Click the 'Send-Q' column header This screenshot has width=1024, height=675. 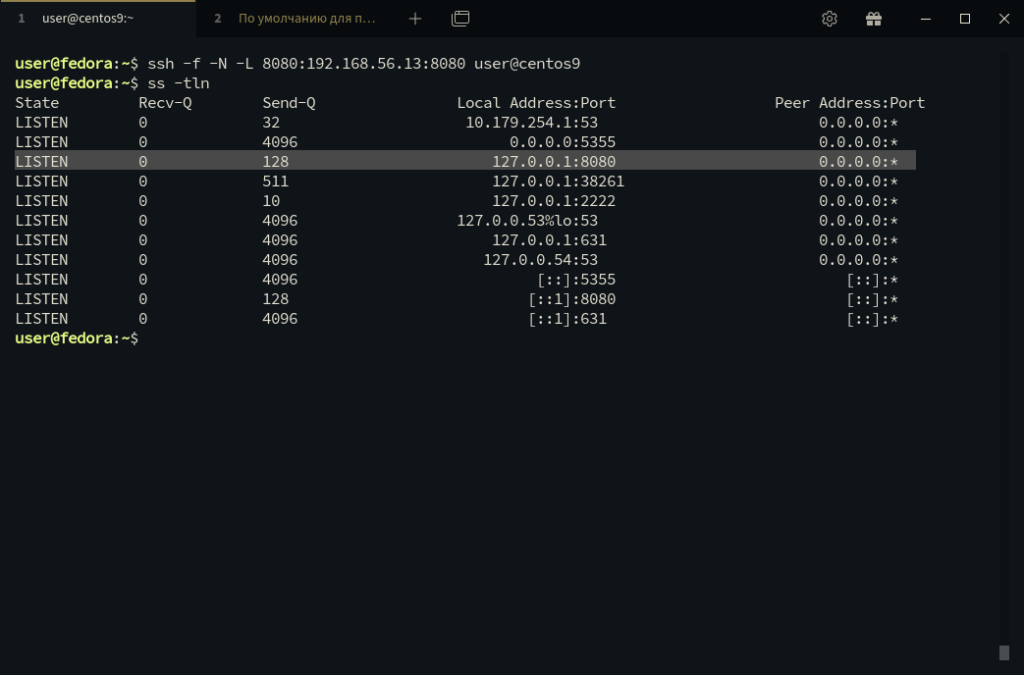click(x=289, y=103)
